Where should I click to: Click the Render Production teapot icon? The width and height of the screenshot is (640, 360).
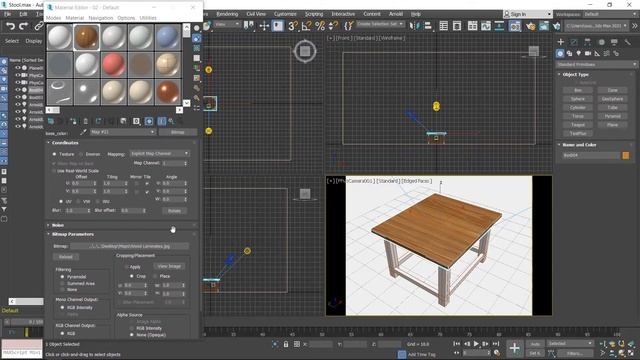click(557, 26)
